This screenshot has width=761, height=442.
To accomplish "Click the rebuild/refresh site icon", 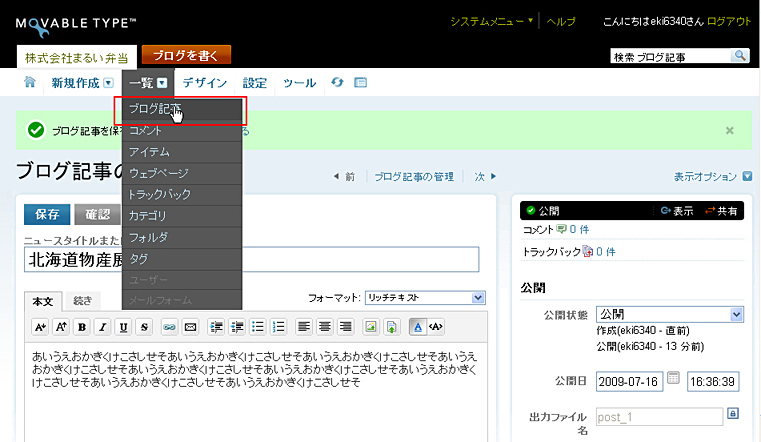I will click(x=338, y=83).
